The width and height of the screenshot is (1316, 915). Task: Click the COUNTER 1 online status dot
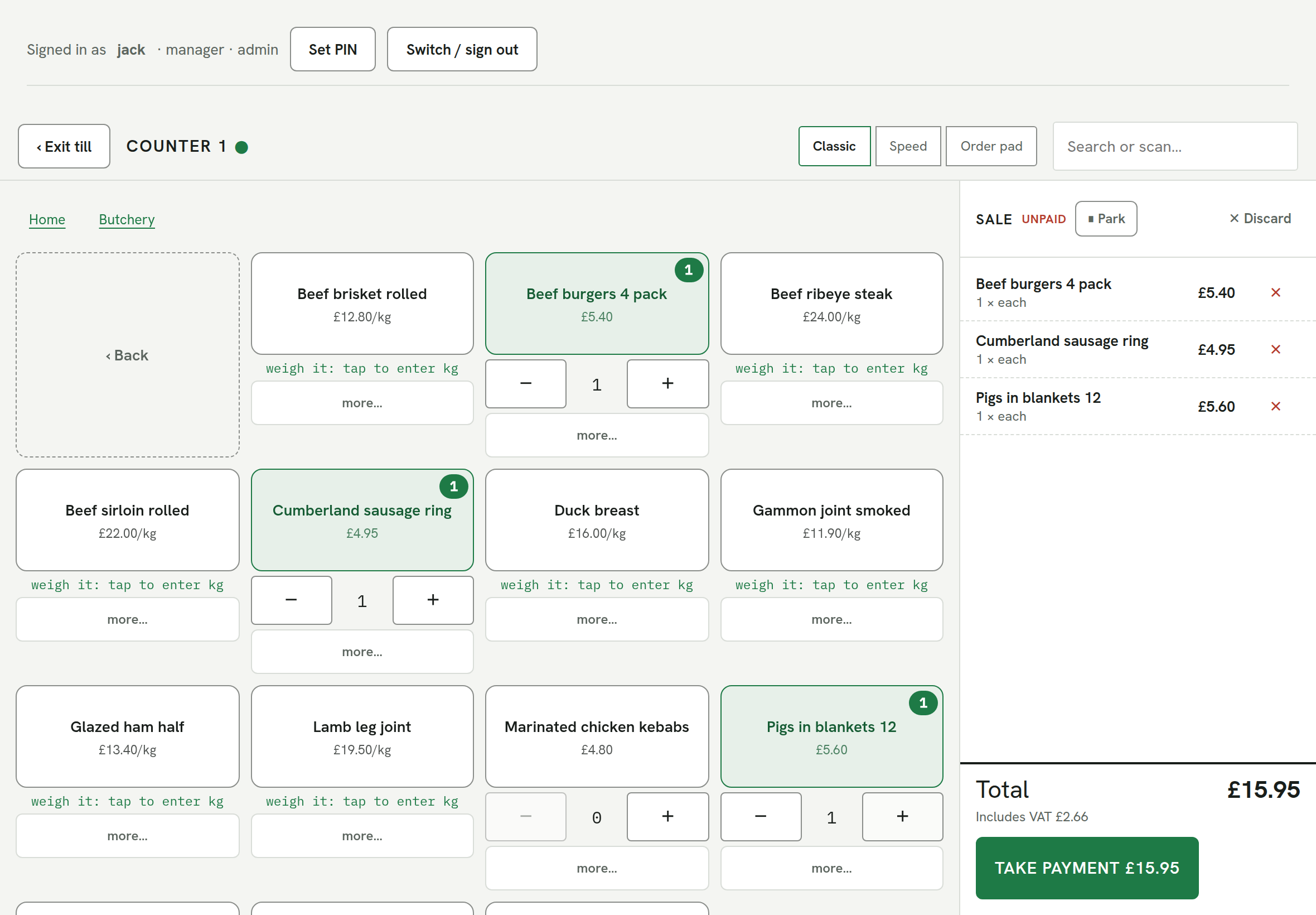tap(242, 147)
